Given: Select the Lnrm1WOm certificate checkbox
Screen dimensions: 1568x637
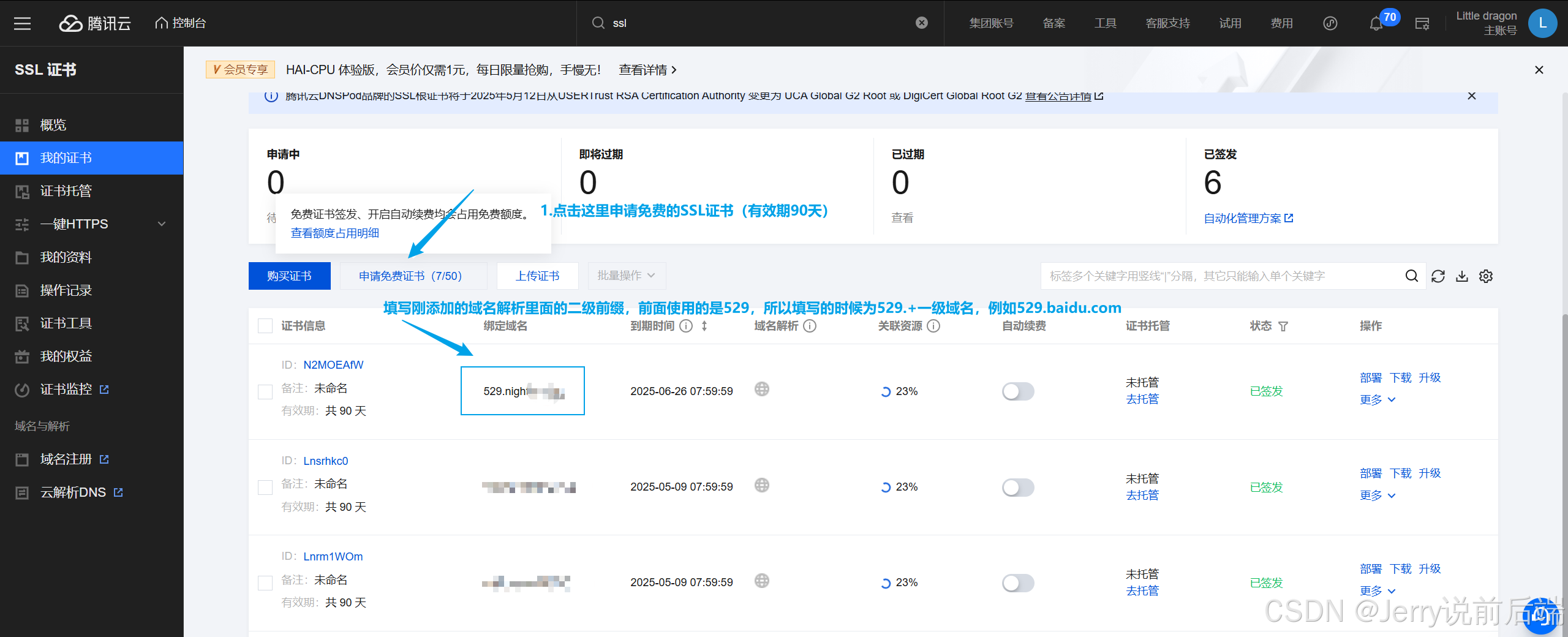Looking at the screenshot, I should pyautogui.click(x=265, y=583).
